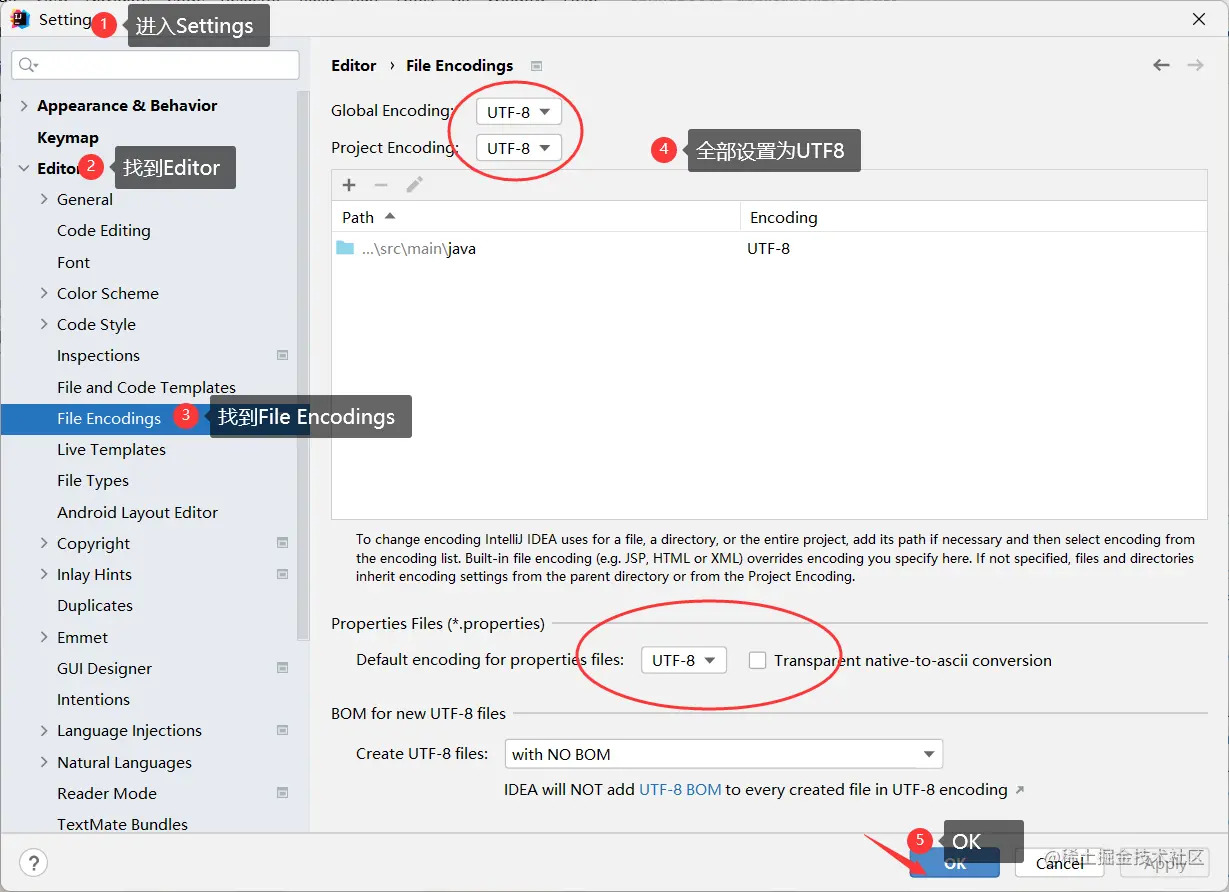Image resolution: width=1229 pixels, height=892 pixels.
Task: Select File Encodings in the tree
Action: click(x=109, y=418)
